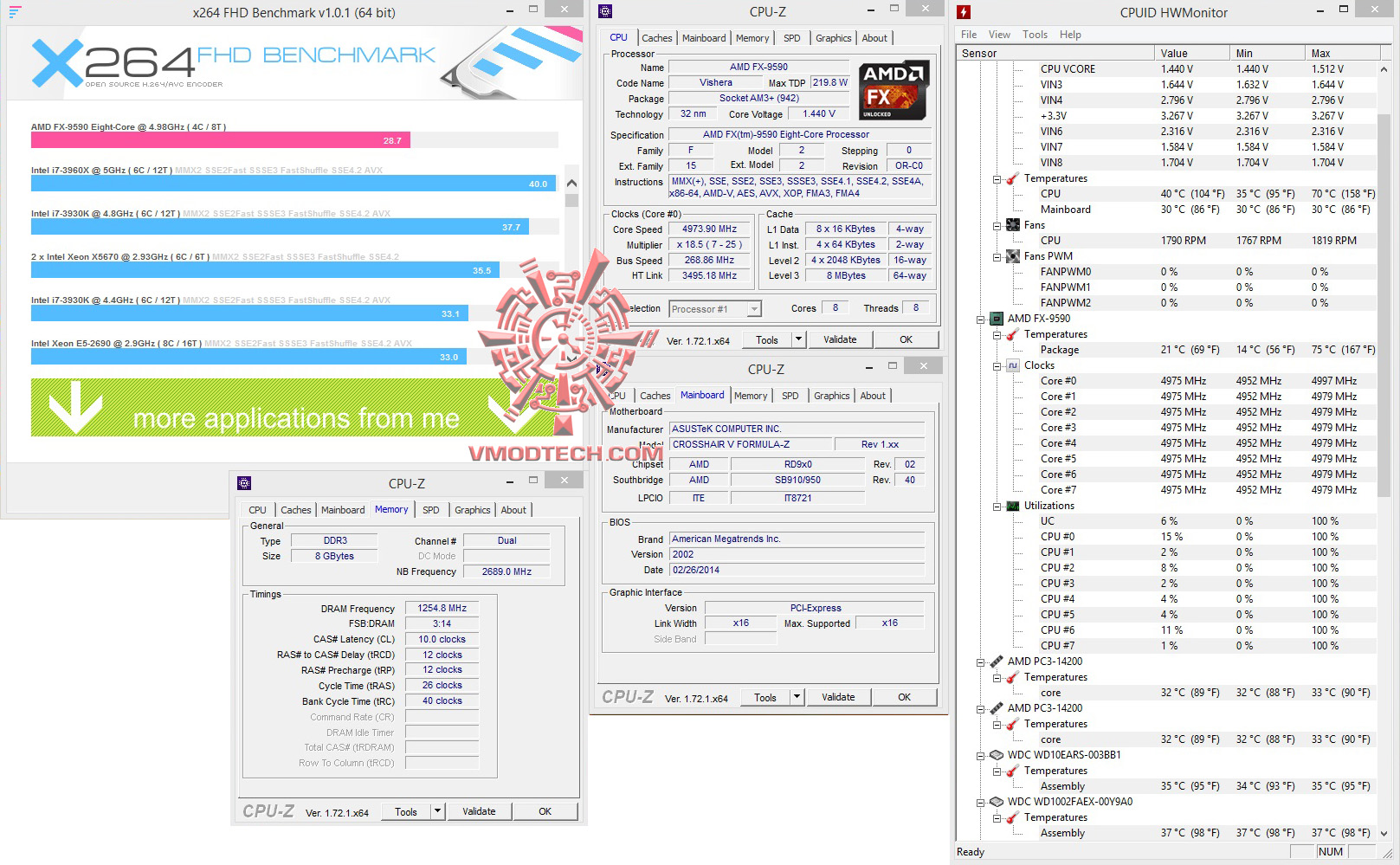Click Validate in the CPU-Z processor window

pyautogui.click(x=840, y=339)
